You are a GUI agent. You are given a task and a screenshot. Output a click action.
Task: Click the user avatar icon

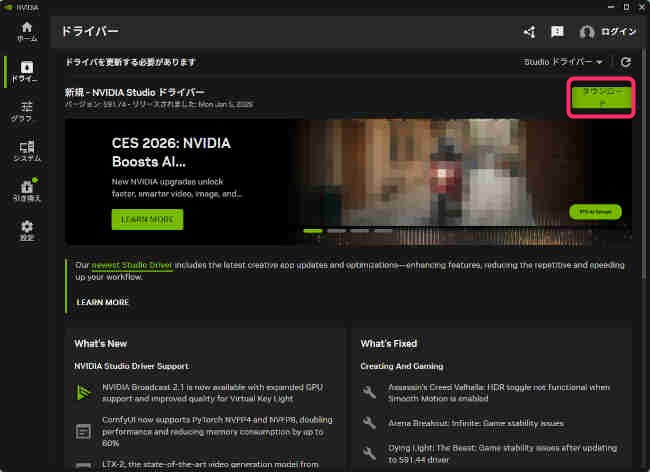(587, 32)
